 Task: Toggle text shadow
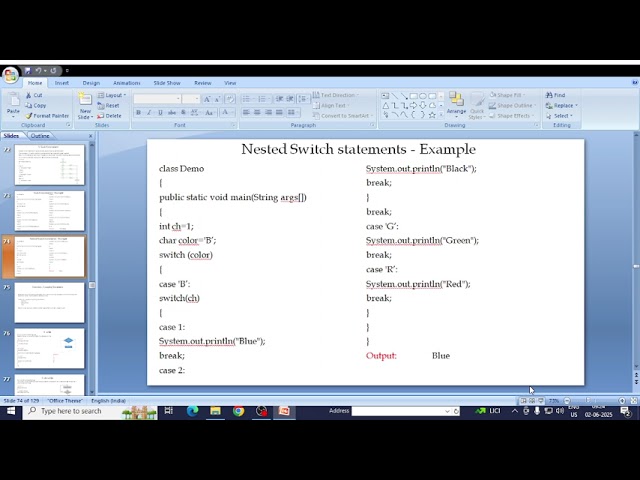coord(183,112)
